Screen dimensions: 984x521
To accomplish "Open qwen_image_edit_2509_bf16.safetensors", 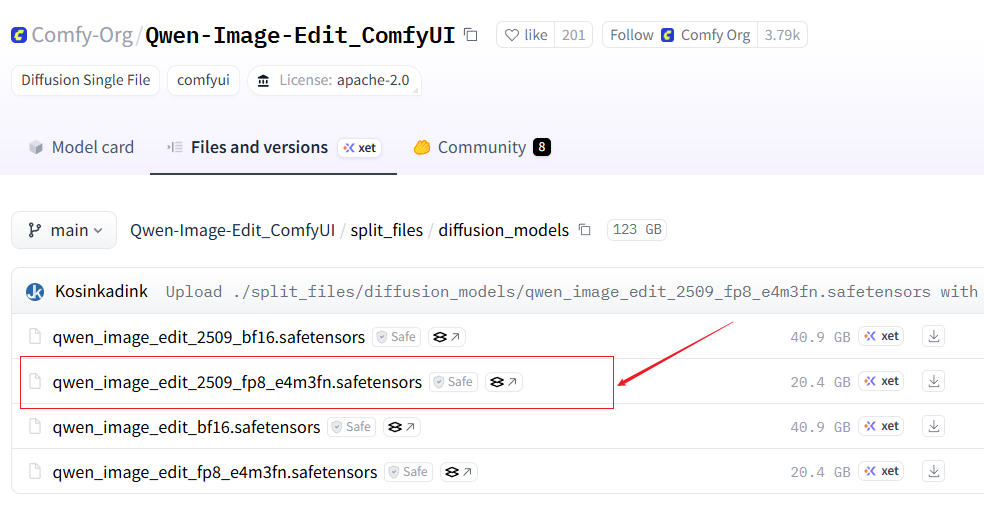I will [x=208, y=337].
